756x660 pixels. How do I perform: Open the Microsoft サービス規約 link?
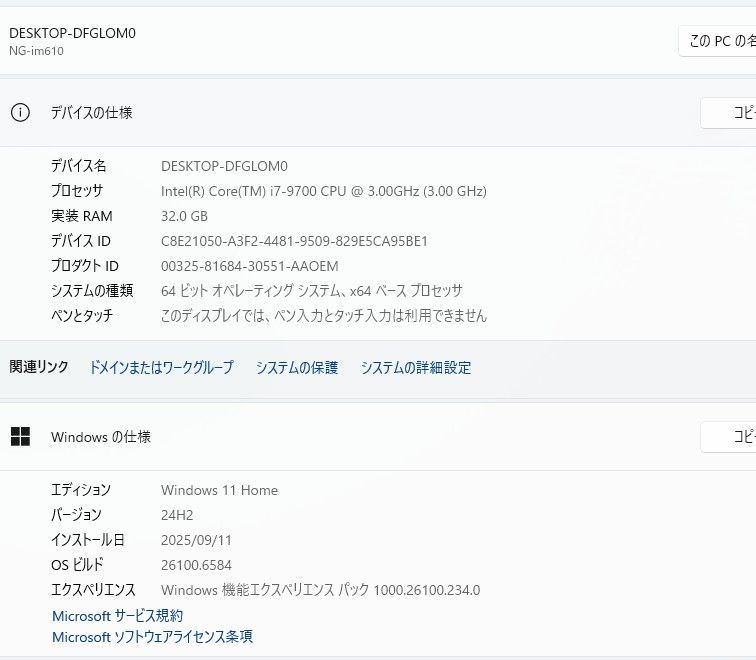coord(118,616)
